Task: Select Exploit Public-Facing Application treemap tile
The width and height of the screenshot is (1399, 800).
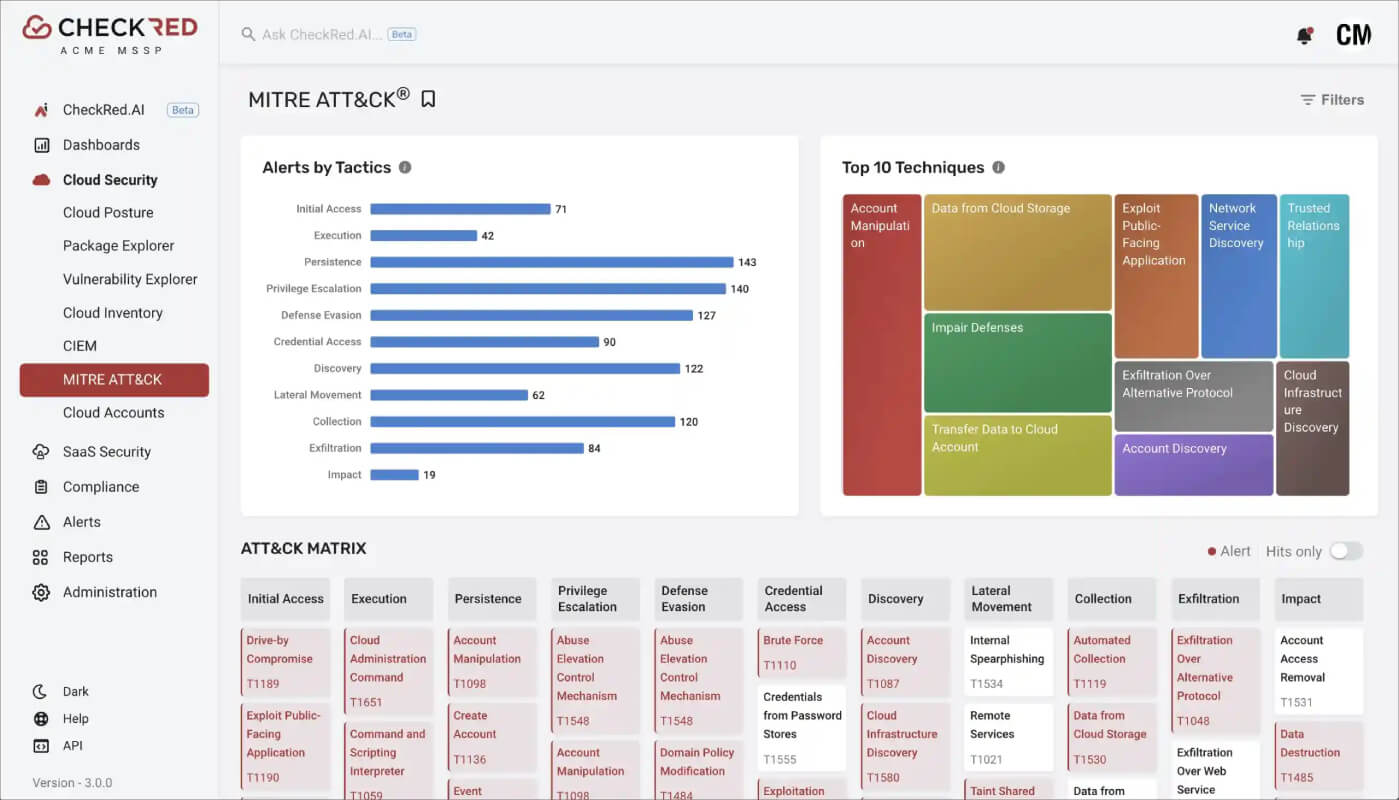Action: coord(1156,276)
